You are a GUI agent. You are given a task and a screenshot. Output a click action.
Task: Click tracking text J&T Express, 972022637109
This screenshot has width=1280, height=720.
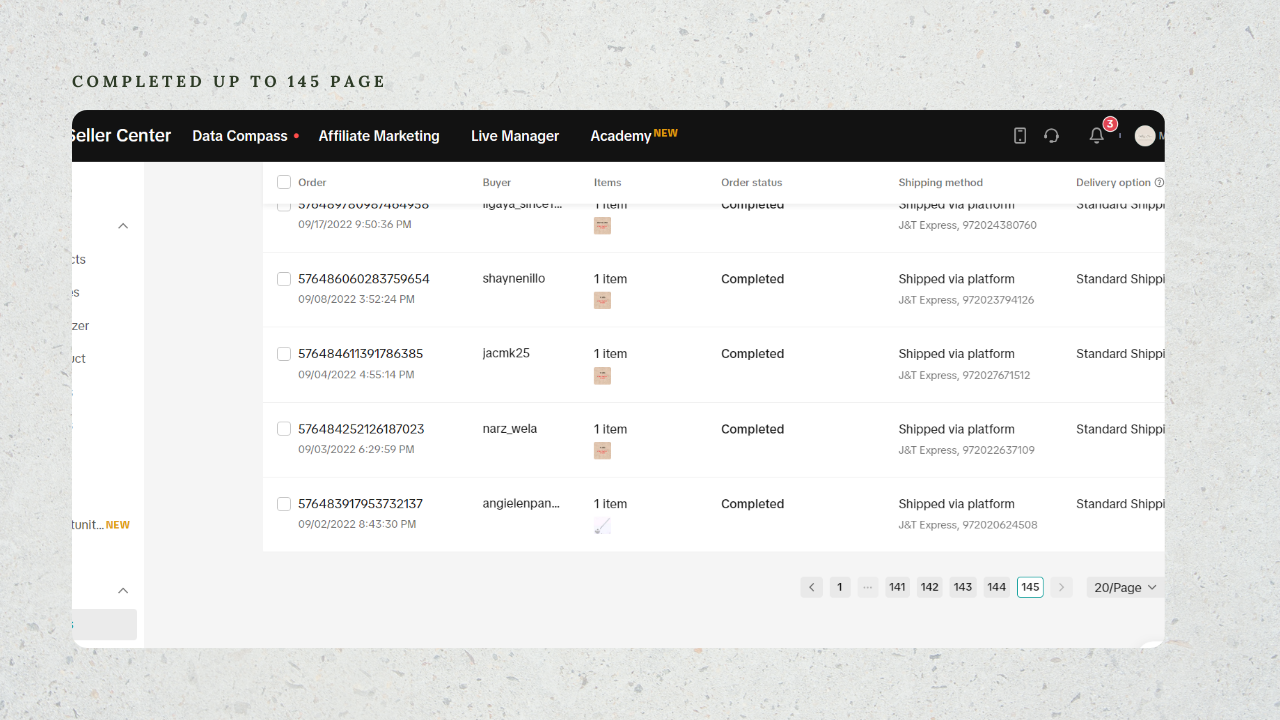point(966,450)
